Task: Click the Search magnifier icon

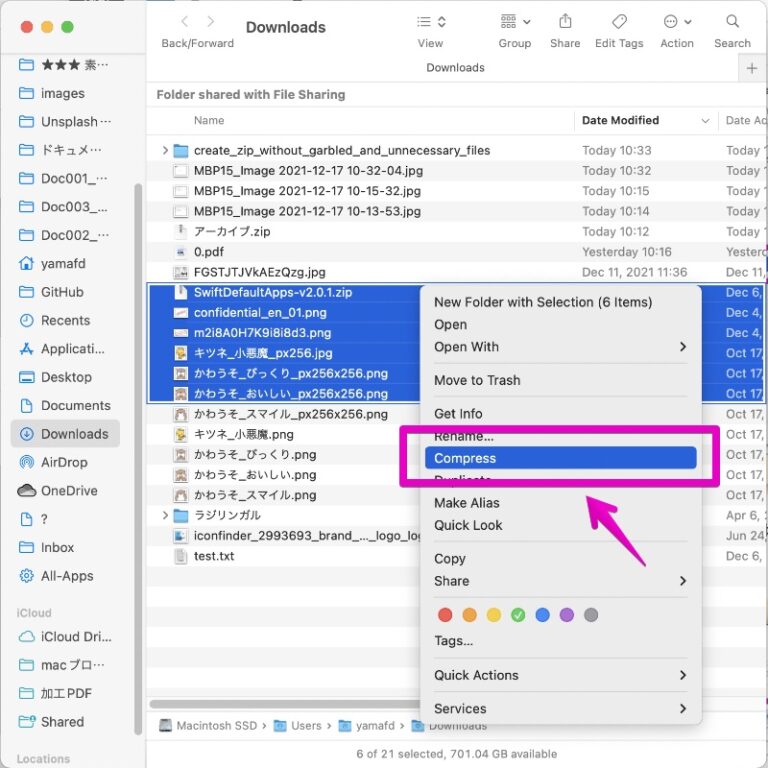Action: [732, 21]
